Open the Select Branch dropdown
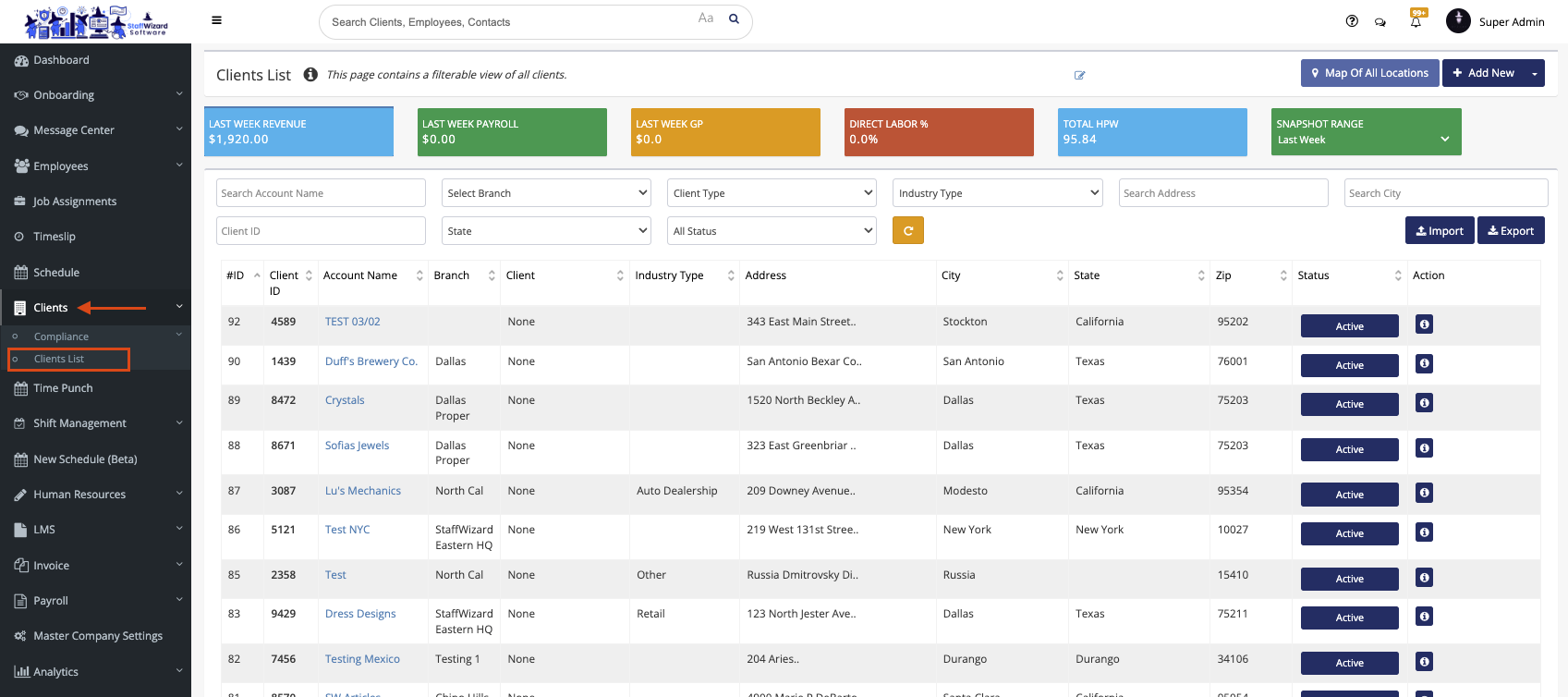The width and height of the screenshot is (1568, 697). 546,193
